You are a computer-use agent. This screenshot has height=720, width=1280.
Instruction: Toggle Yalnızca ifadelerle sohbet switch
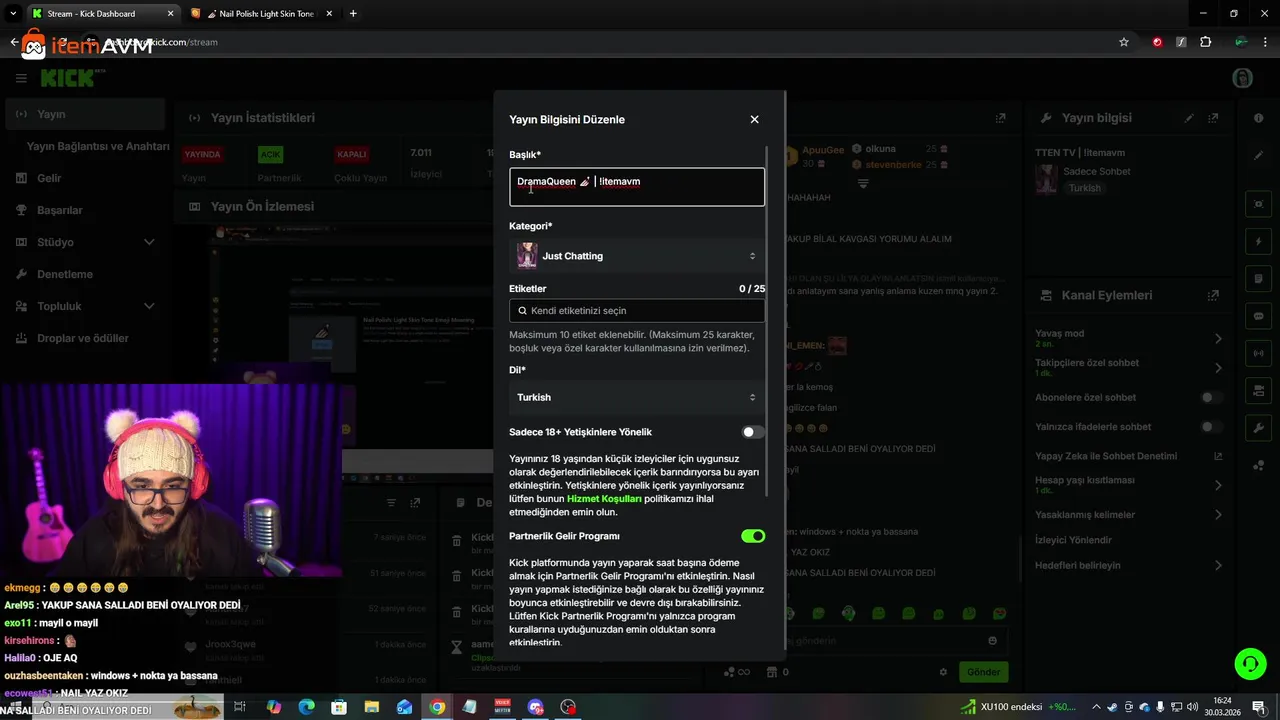(1211, 427)
